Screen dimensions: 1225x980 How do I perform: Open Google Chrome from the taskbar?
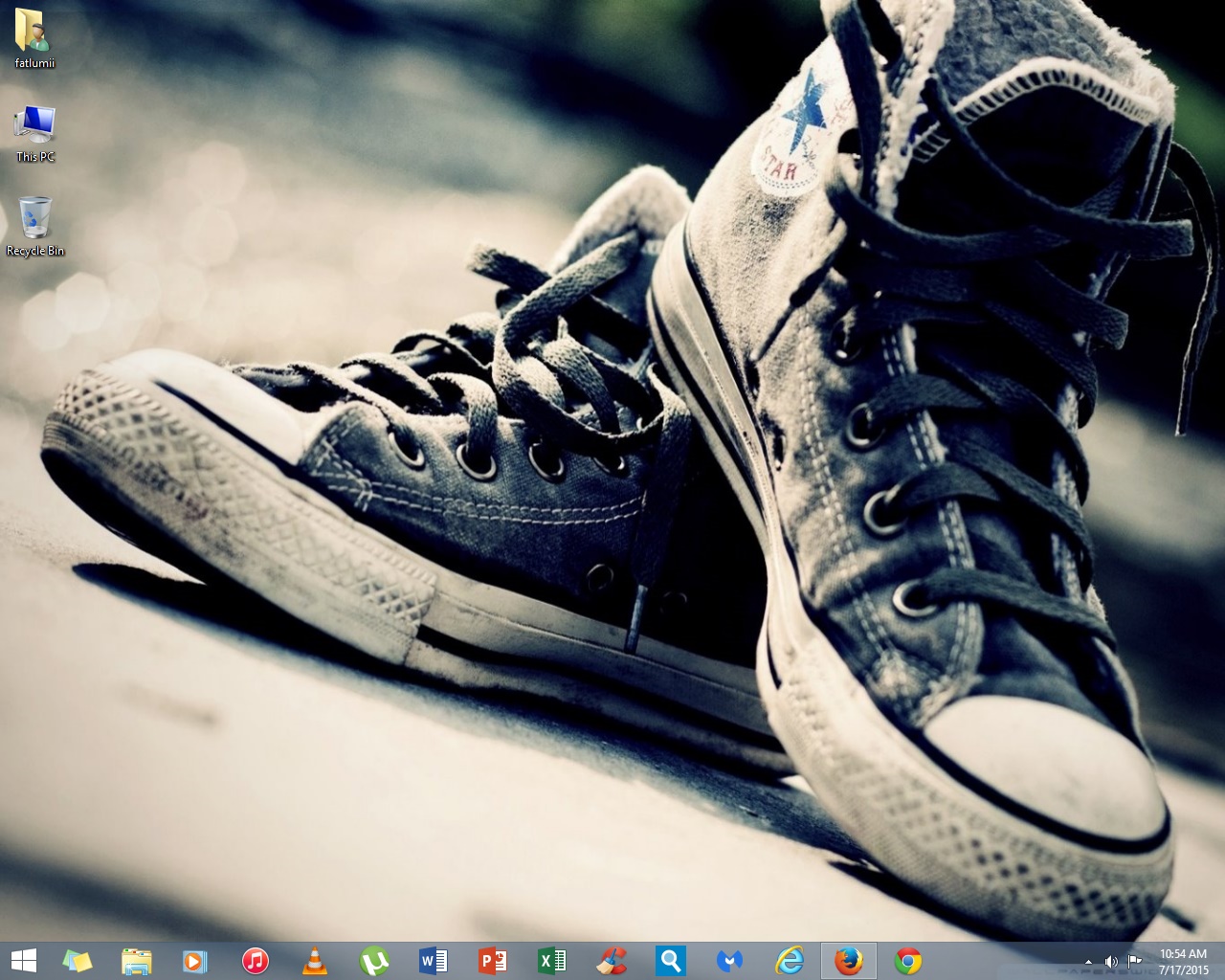907,960
